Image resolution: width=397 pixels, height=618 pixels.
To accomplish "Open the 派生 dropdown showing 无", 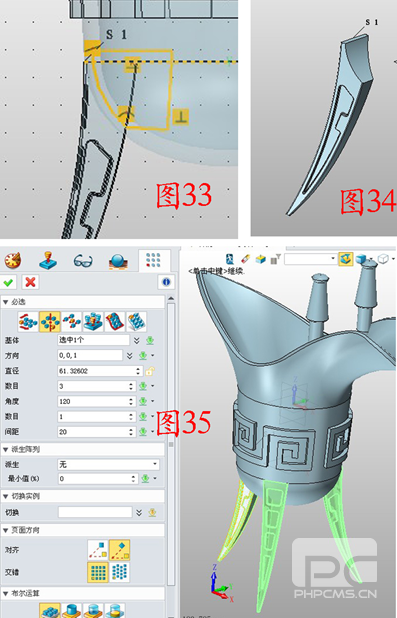I will coord(108,465).
